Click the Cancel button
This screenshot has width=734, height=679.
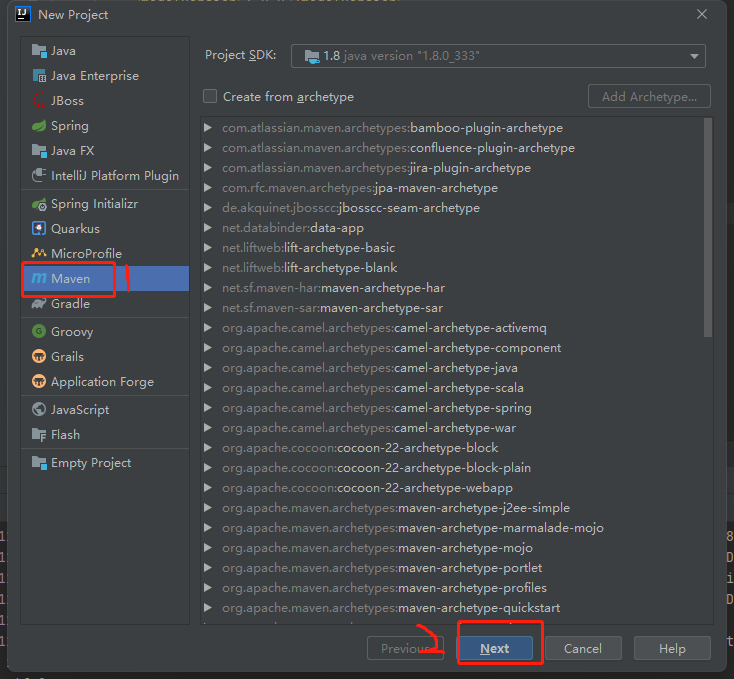[x=583, y=648]
